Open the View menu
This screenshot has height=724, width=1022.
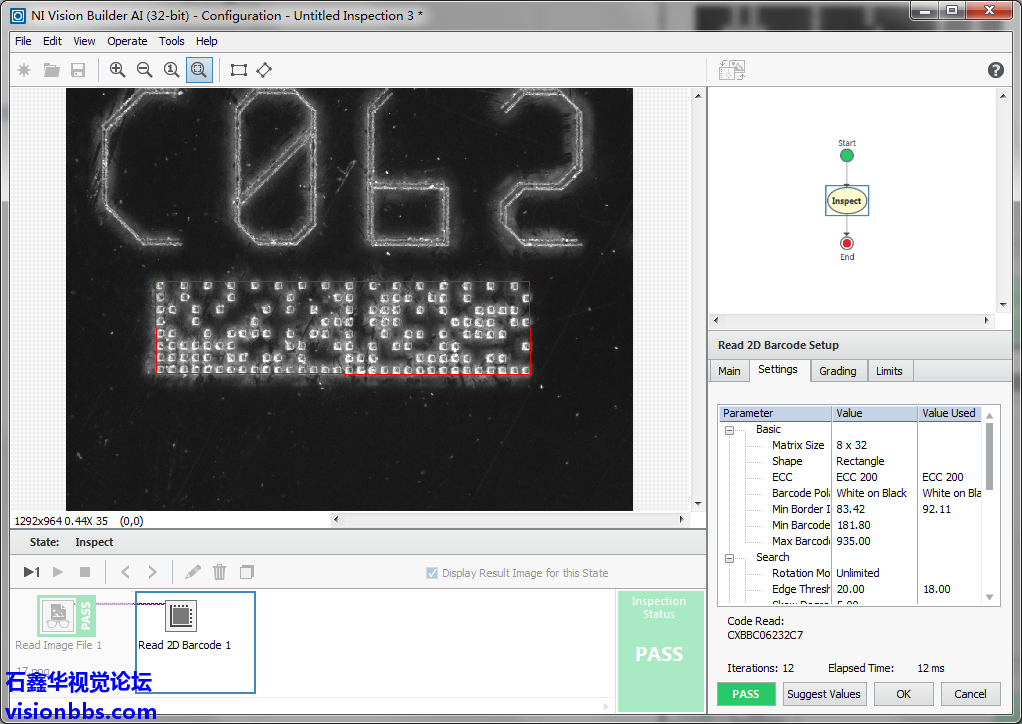(84, 41)
